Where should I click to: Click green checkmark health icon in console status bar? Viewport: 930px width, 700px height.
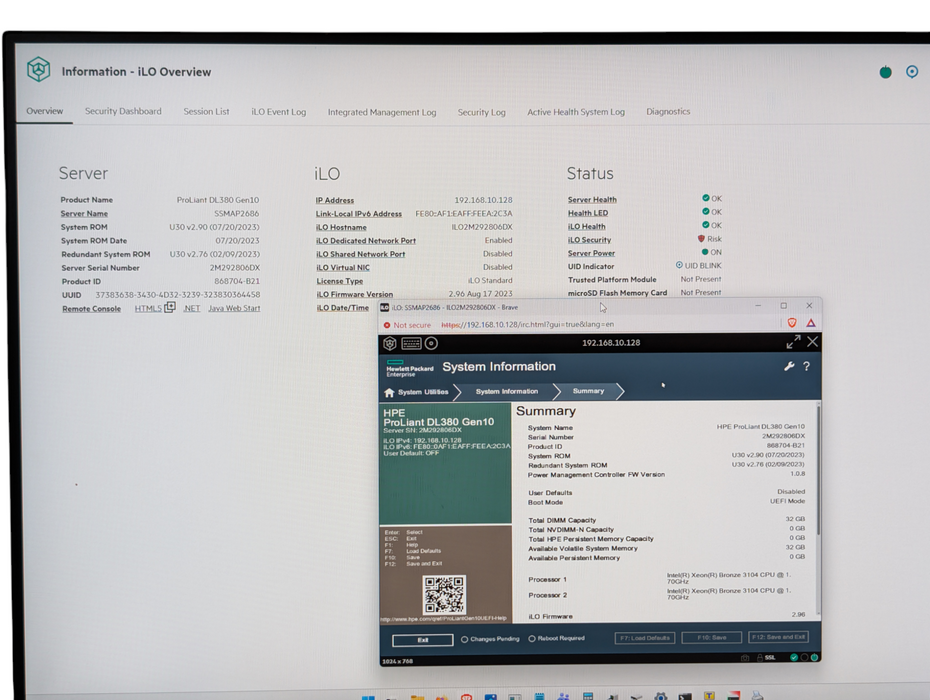click(794, 657)
